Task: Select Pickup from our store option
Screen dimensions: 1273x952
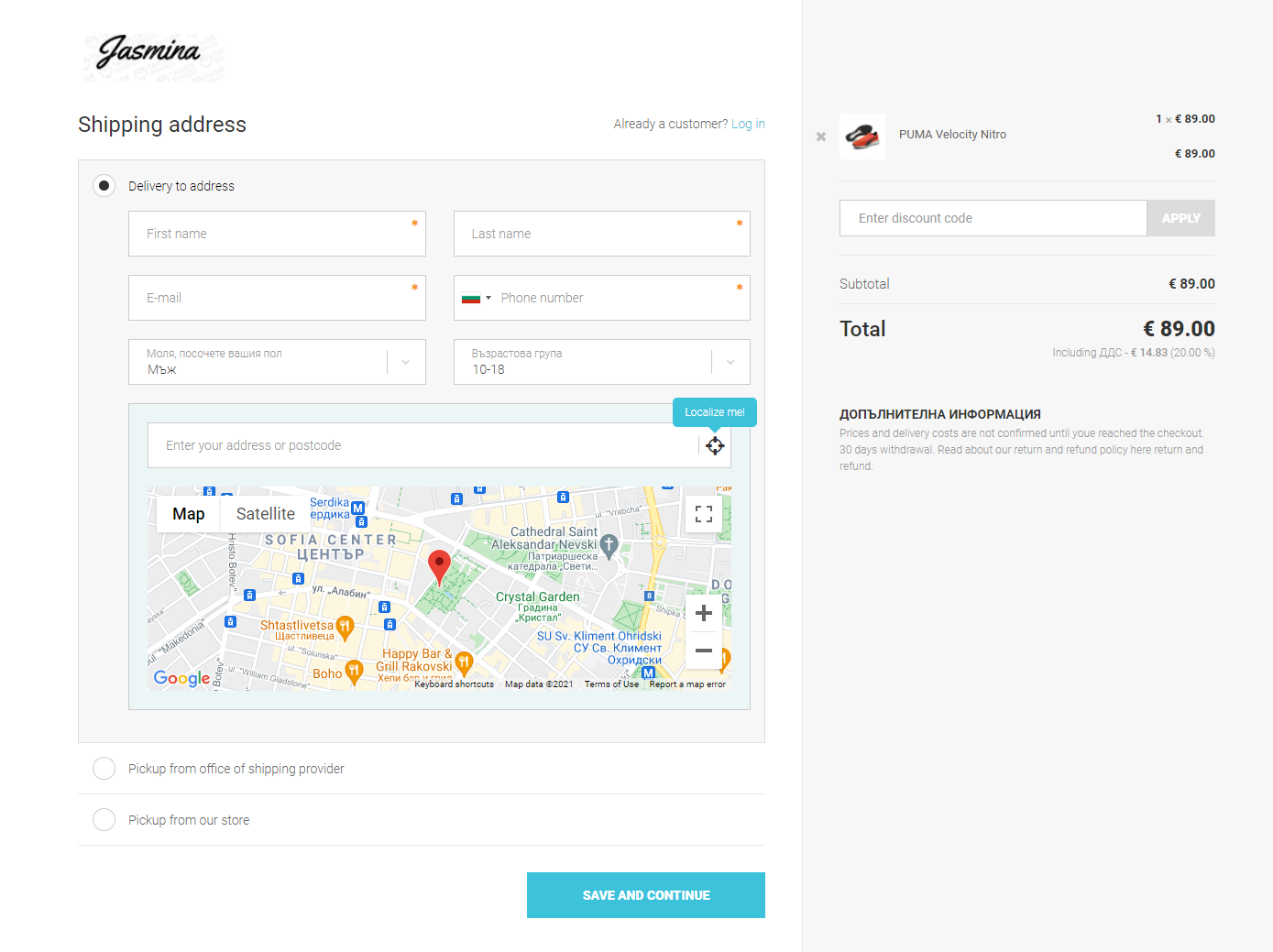Action: pyautogui.click(x=104, y=820)
